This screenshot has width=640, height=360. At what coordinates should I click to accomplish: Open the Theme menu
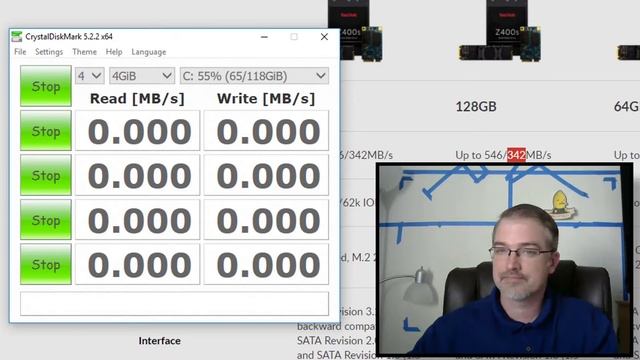click(x=84, y=52)
